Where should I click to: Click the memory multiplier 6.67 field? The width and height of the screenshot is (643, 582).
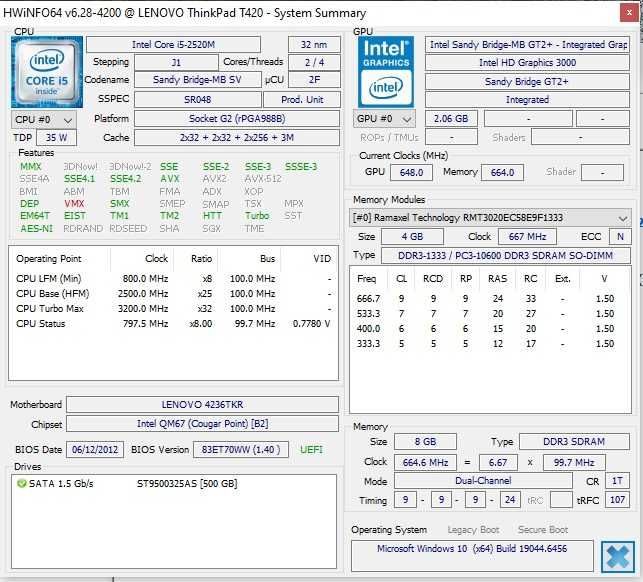498,462
